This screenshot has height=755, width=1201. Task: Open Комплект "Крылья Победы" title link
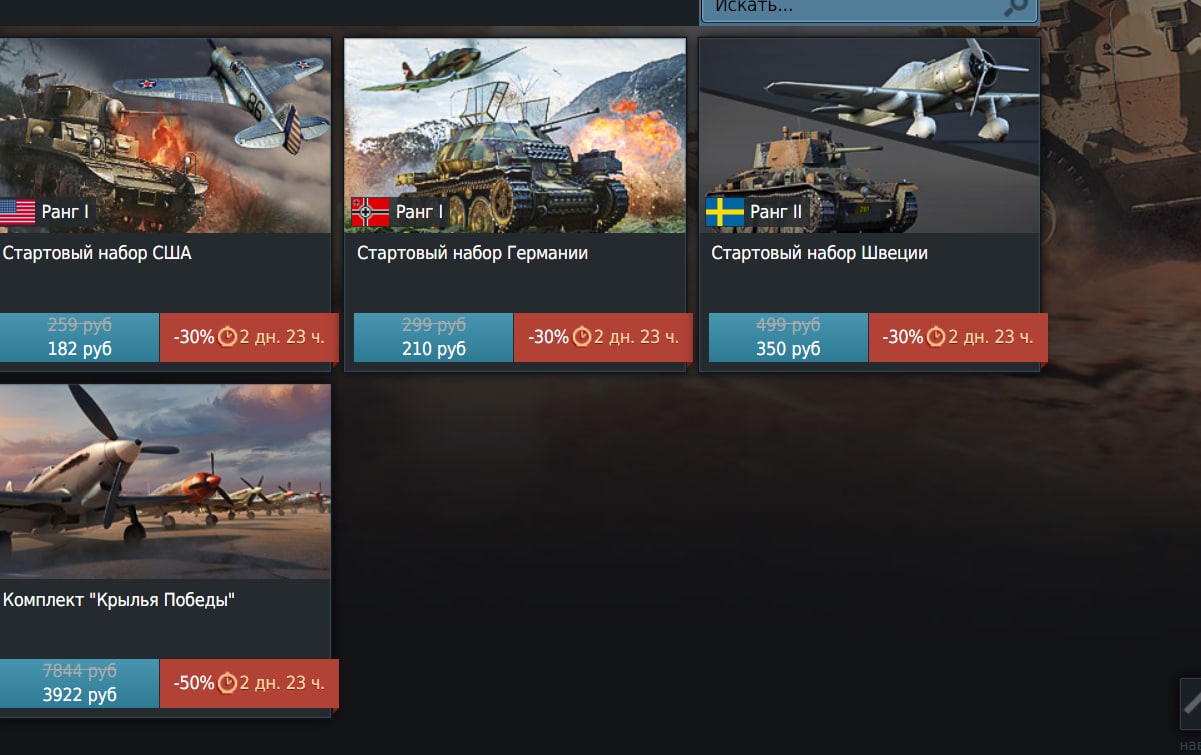119,600
